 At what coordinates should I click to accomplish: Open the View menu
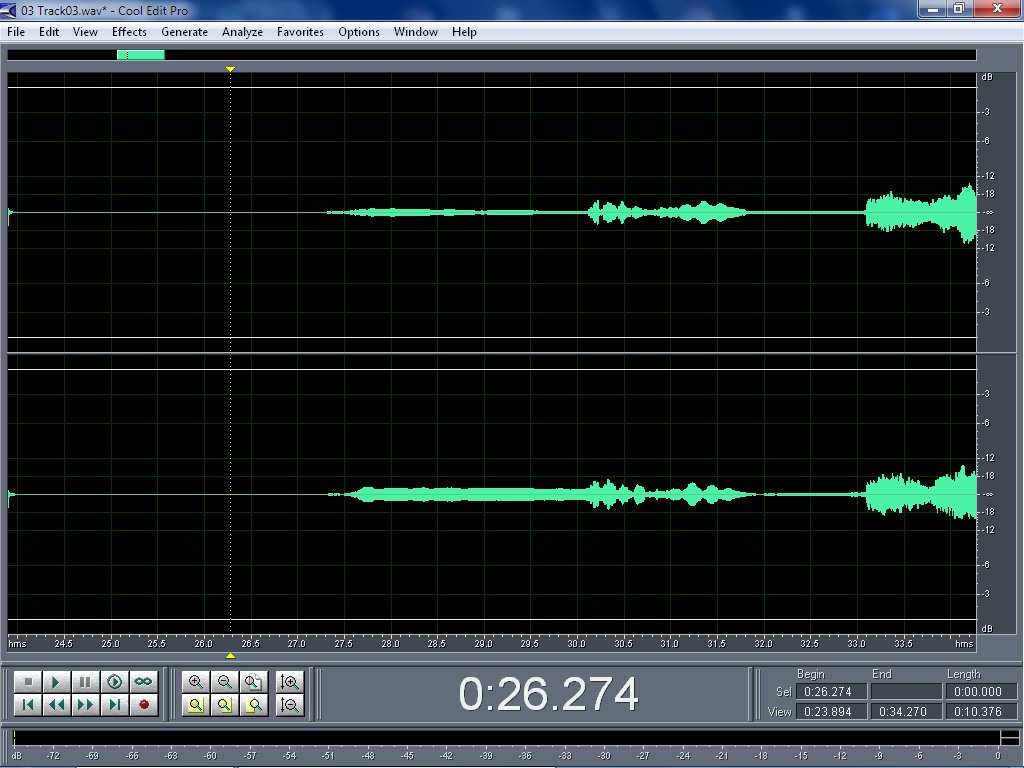pyautogui.click(x=85, y=31)
